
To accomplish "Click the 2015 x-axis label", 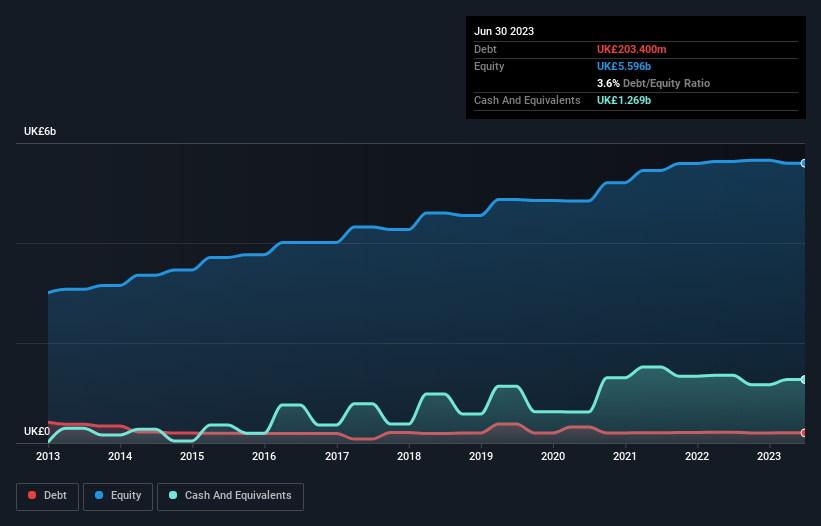I will [192, 456].
